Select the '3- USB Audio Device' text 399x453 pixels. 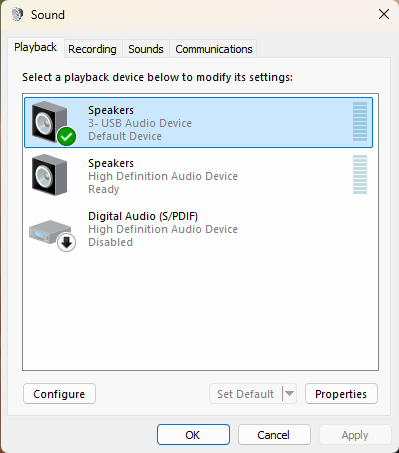coord(140,123)
